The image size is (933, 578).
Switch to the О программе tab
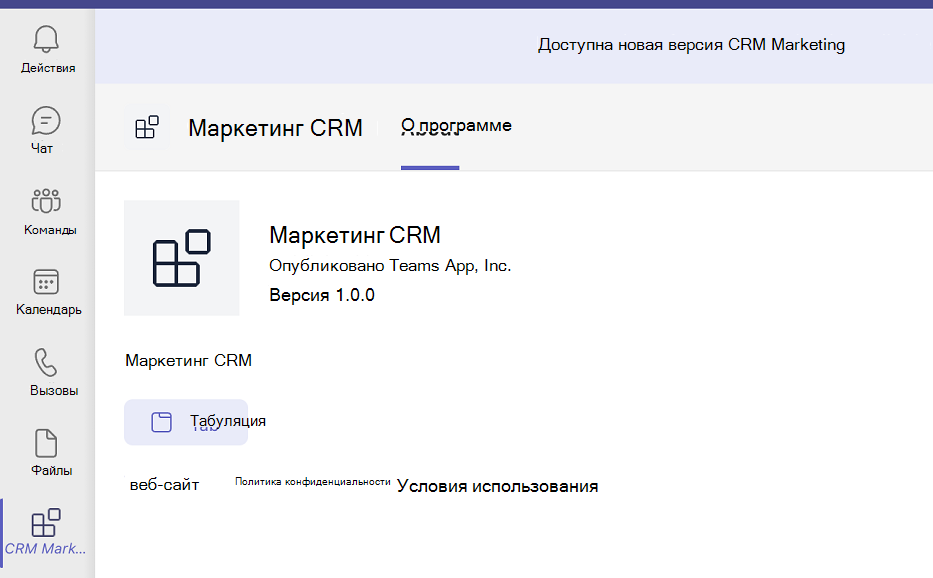pyautogui.click(x=456, y=126)
